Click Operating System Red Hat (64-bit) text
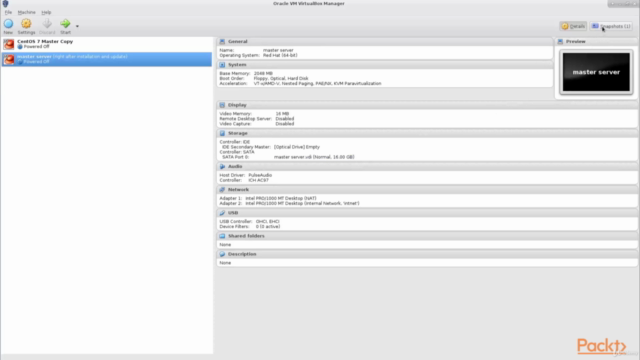Image resolution: width=640 pixels, height=360 pixels. pyautogui.click(x=280, y=56)
